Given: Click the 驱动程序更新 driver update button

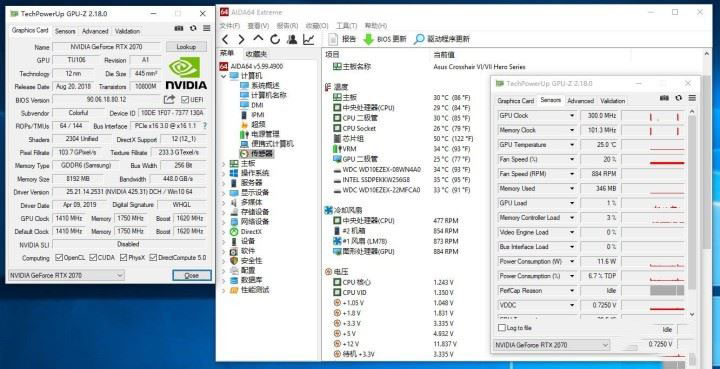Looking at the screenshot, I should (442, 39).
